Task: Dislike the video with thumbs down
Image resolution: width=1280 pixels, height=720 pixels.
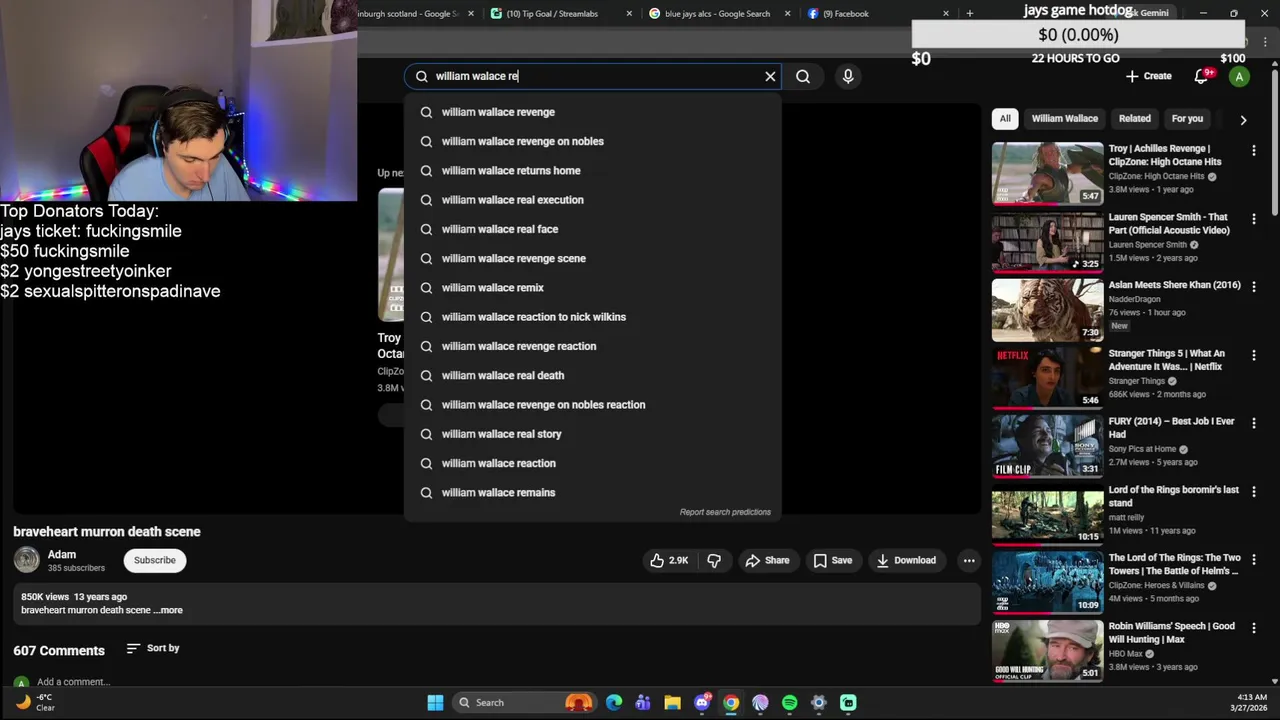Action: tap(714, 560)
